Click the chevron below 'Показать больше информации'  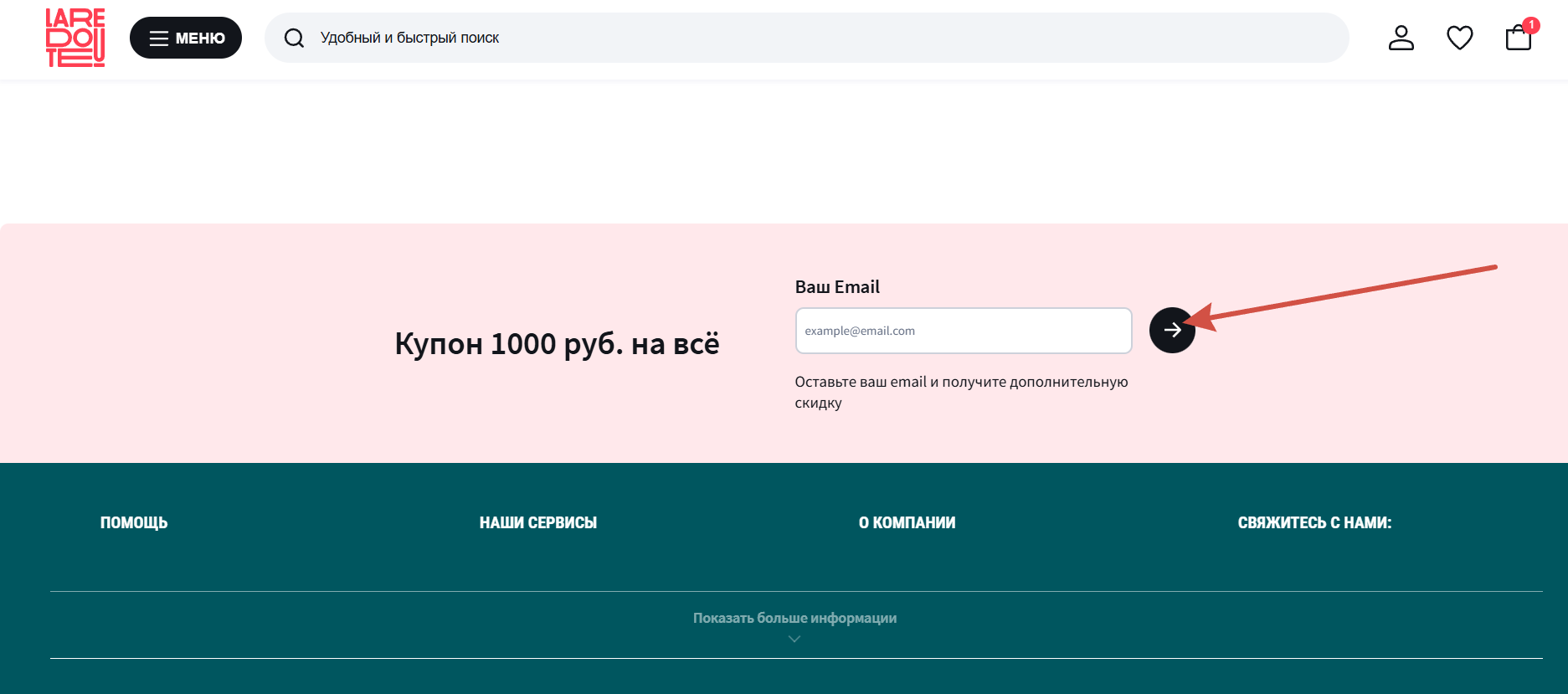pyautogui.click(x=794, y=639)
